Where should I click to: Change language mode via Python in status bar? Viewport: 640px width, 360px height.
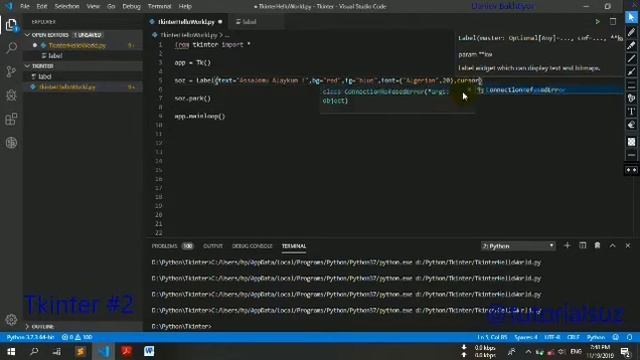pyautogui.click(x=596, y=337)
